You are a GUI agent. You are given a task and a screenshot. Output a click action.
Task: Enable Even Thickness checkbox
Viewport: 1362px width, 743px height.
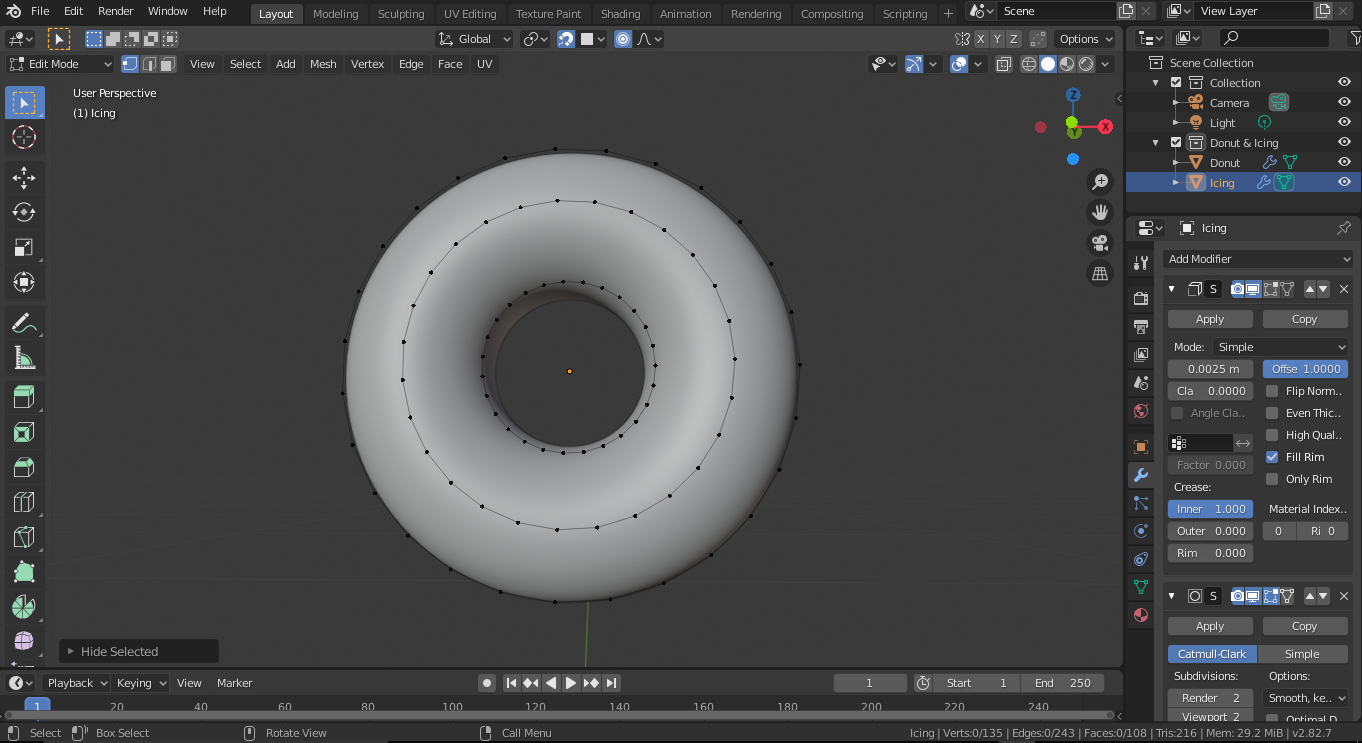(x=1272, y=413)
